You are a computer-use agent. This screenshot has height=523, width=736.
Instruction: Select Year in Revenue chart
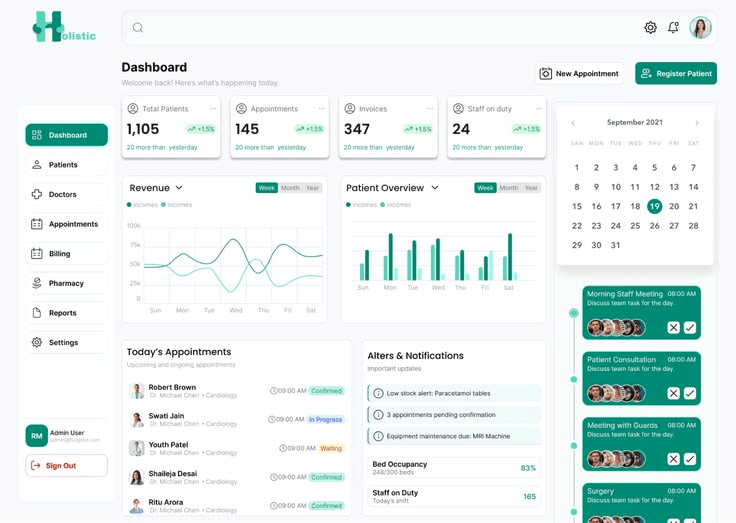tap(312, 188)
